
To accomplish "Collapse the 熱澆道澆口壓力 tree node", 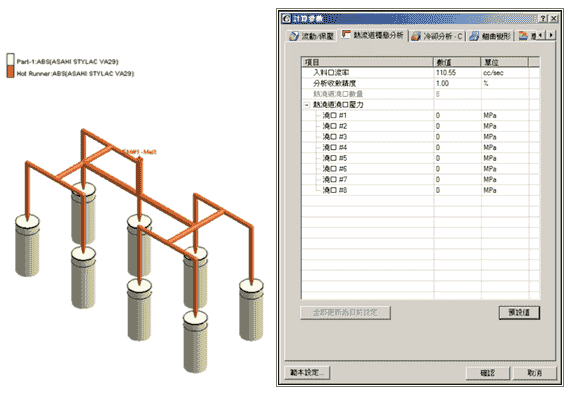I will [307, 105].
